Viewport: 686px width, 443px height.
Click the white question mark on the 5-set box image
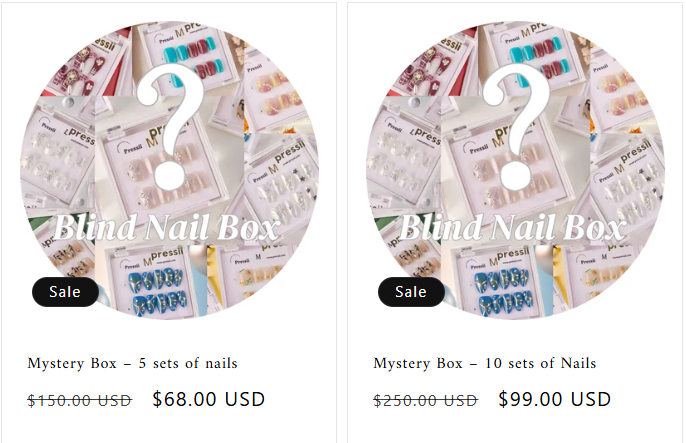click(x=172, y=127)
